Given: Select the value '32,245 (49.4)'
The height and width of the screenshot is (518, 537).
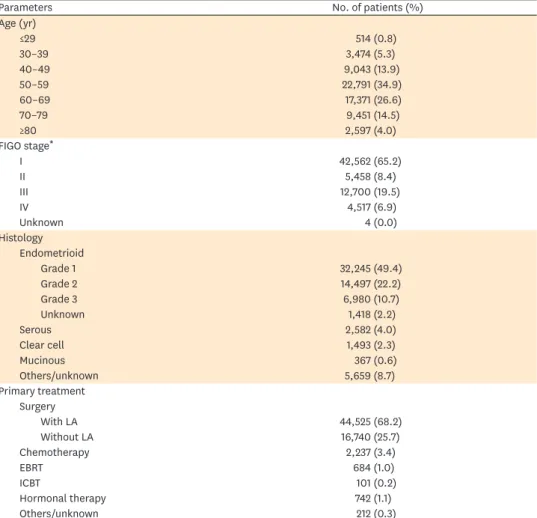Looking at the screenshot, I should [x=371, y=269].
